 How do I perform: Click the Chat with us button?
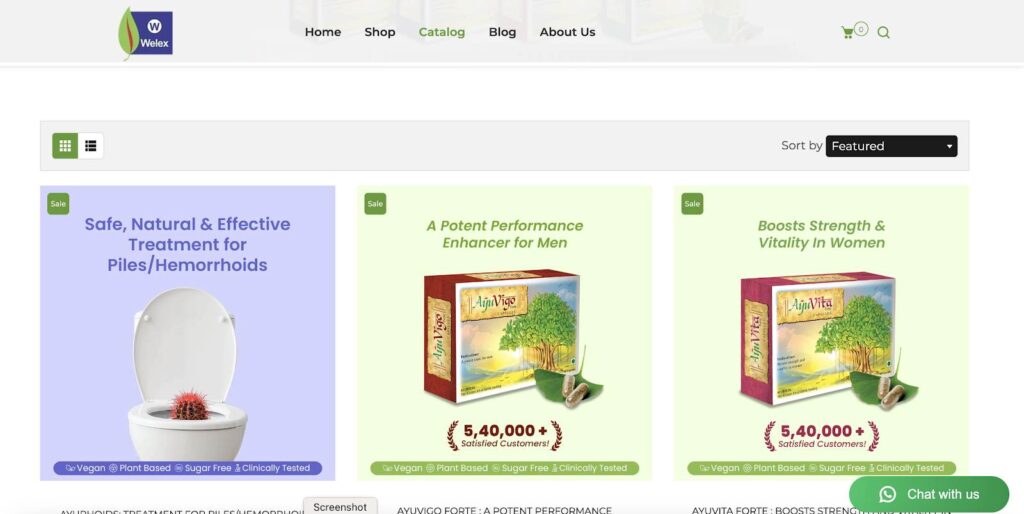pos(929,494)
